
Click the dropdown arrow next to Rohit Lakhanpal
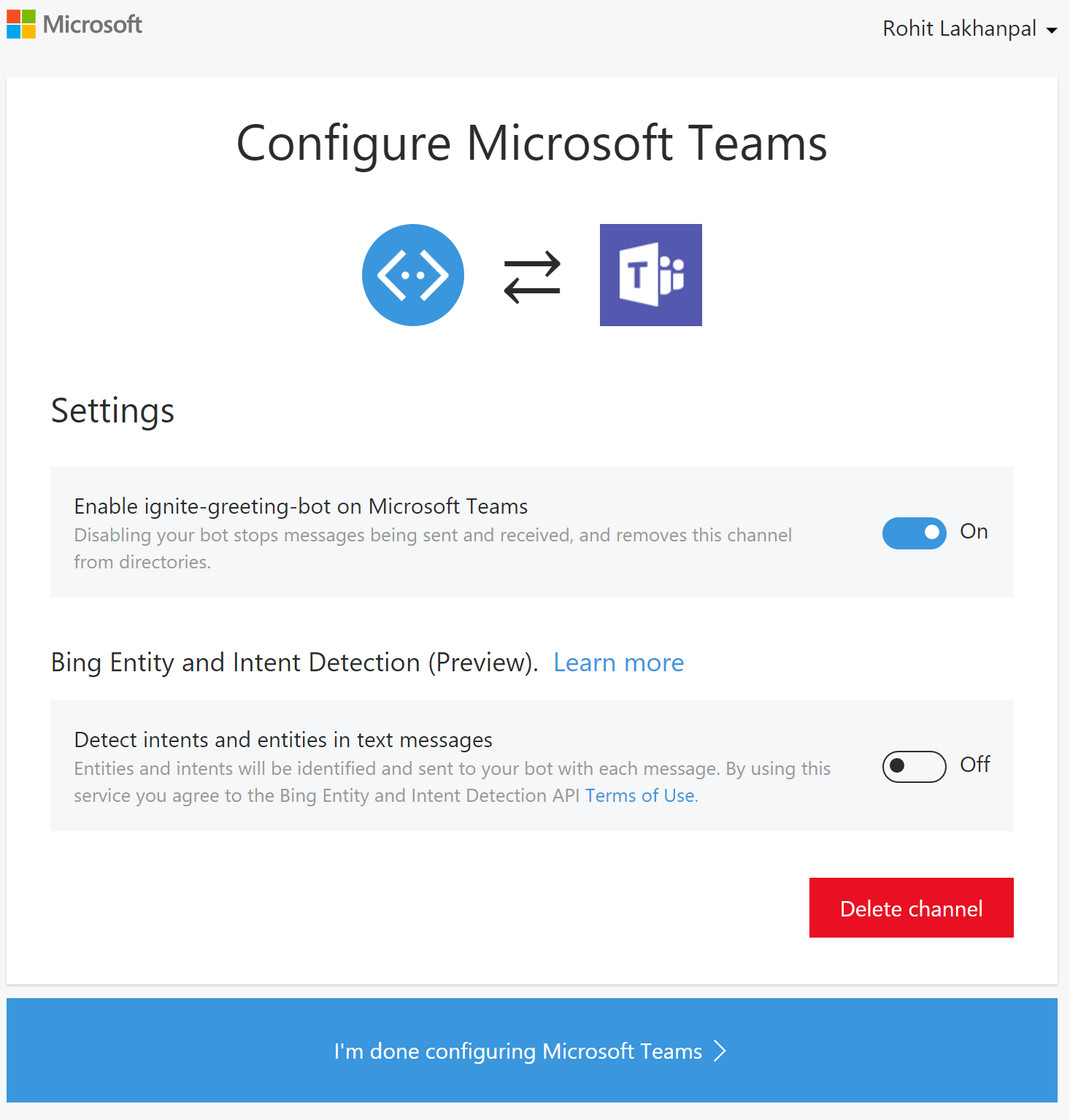[x=1053, y=31]
